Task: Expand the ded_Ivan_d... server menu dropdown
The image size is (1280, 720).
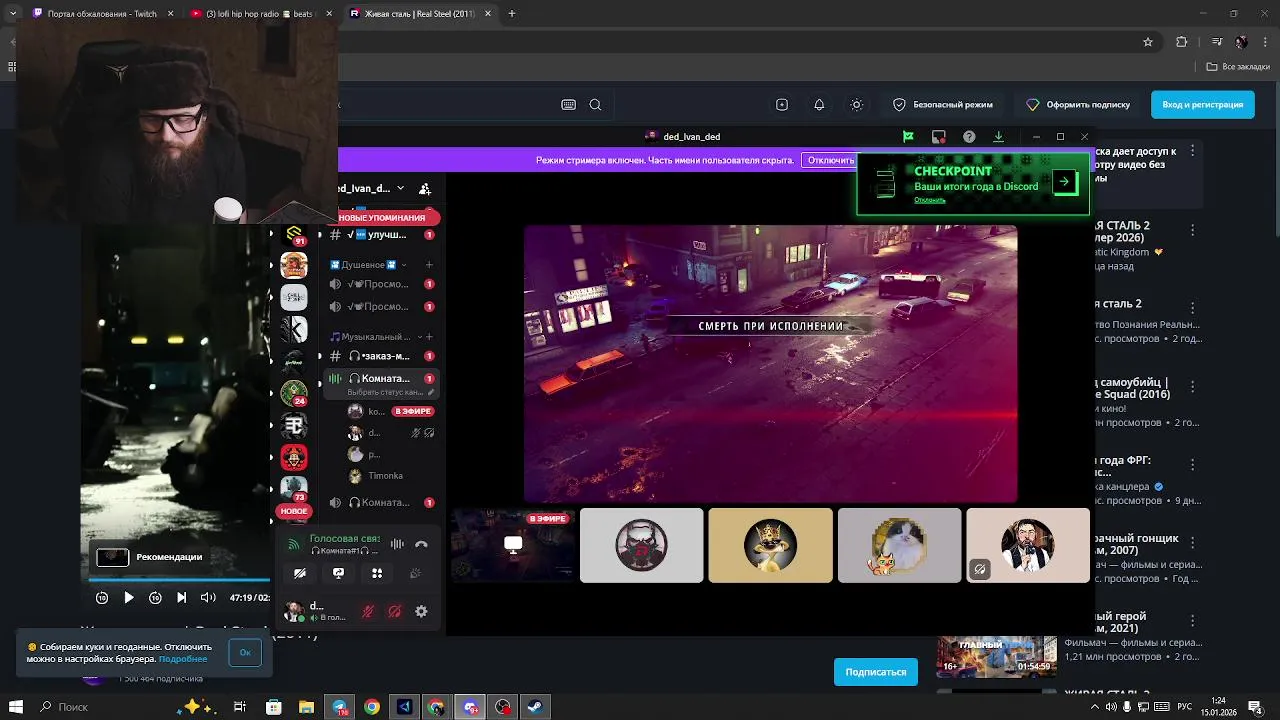Action: (x=400, y=188)
